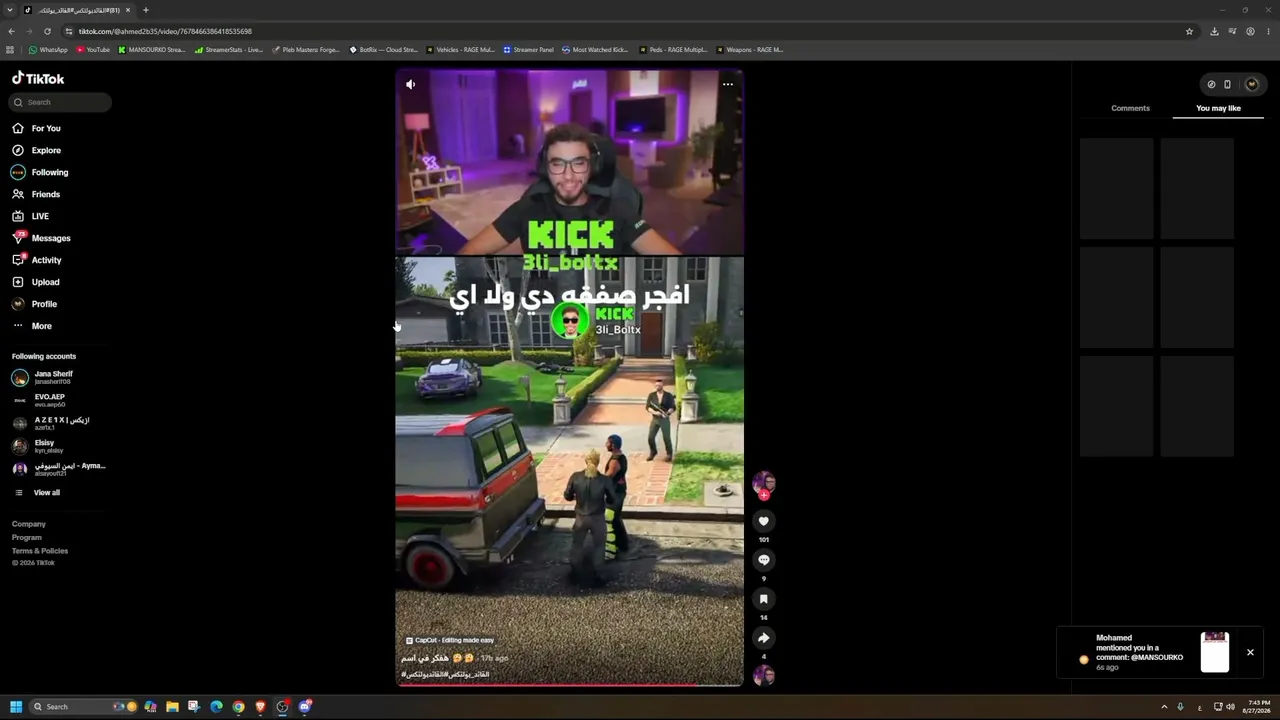This screenshot has width=1280, height=720.
Task: Show hidden system tray icons
Action: click(x=1164, y=707)
